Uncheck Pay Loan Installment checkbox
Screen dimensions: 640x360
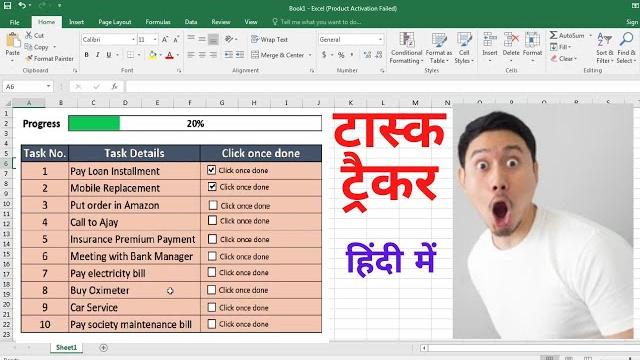coord(211,170)
